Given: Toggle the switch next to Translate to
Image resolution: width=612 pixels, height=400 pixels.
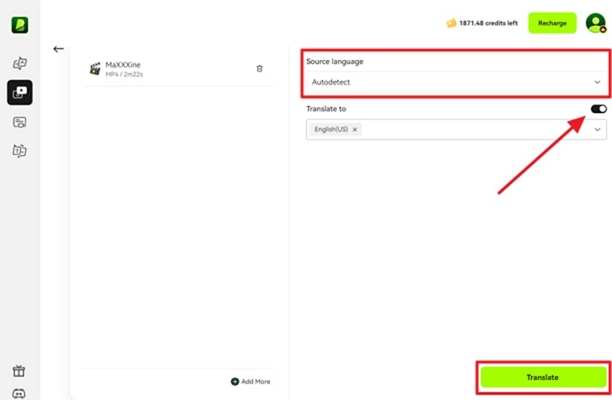Looking at the screenshot, I should point(598,108).
